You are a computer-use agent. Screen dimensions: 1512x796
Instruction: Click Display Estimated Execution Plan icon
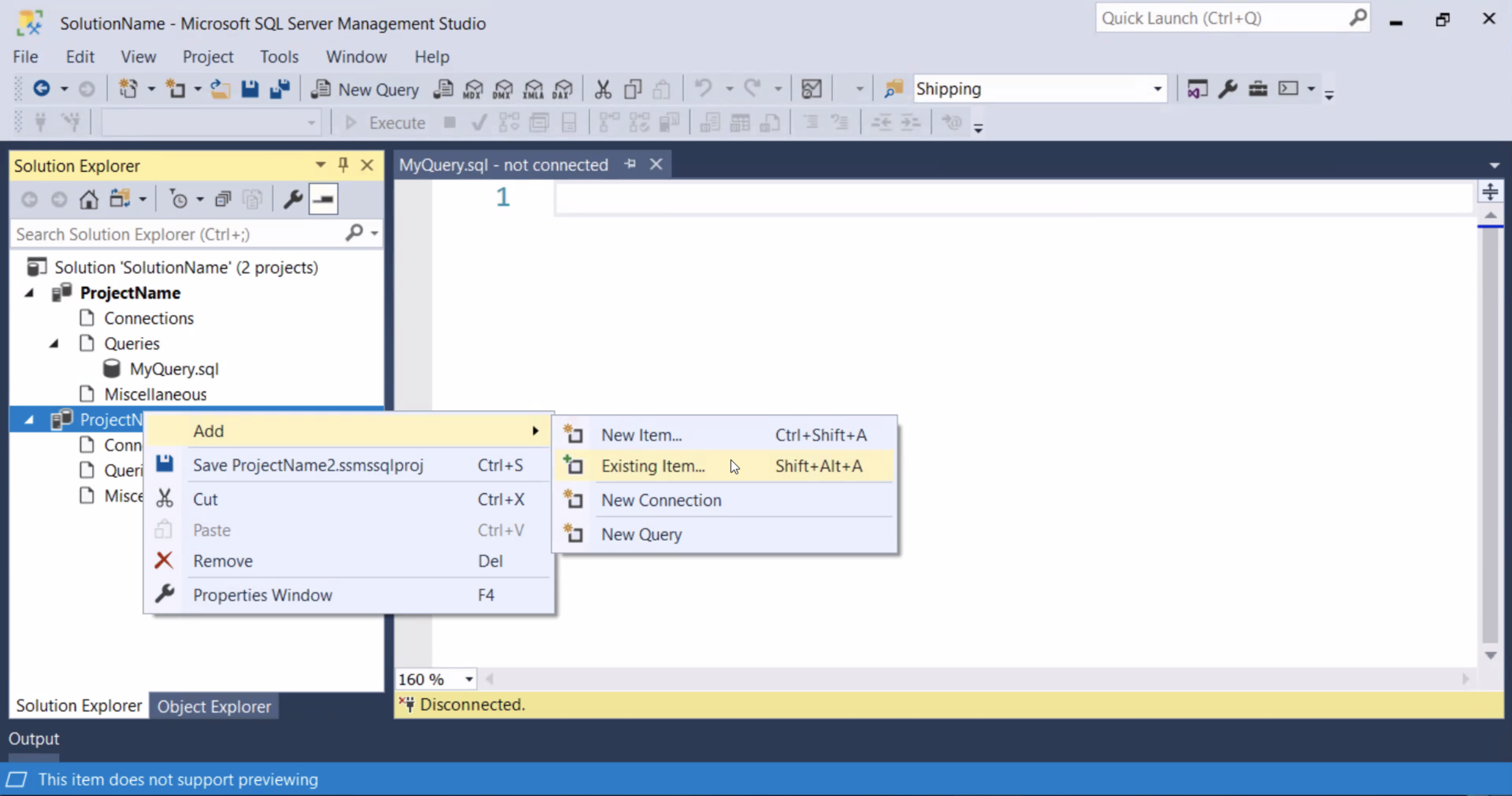pyautogui.click(x=509, y=122)
